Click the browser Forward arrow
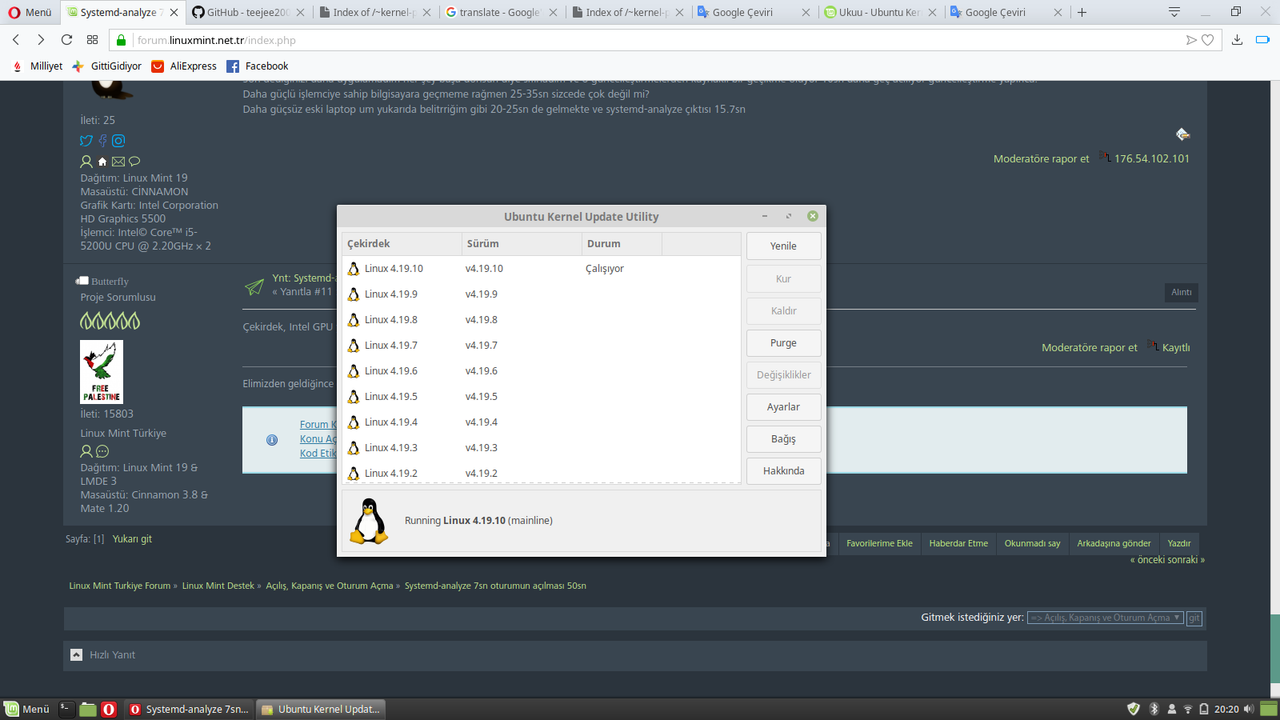Image resolution: width=1280 pixels, height=720 pixels. [41, 40]
